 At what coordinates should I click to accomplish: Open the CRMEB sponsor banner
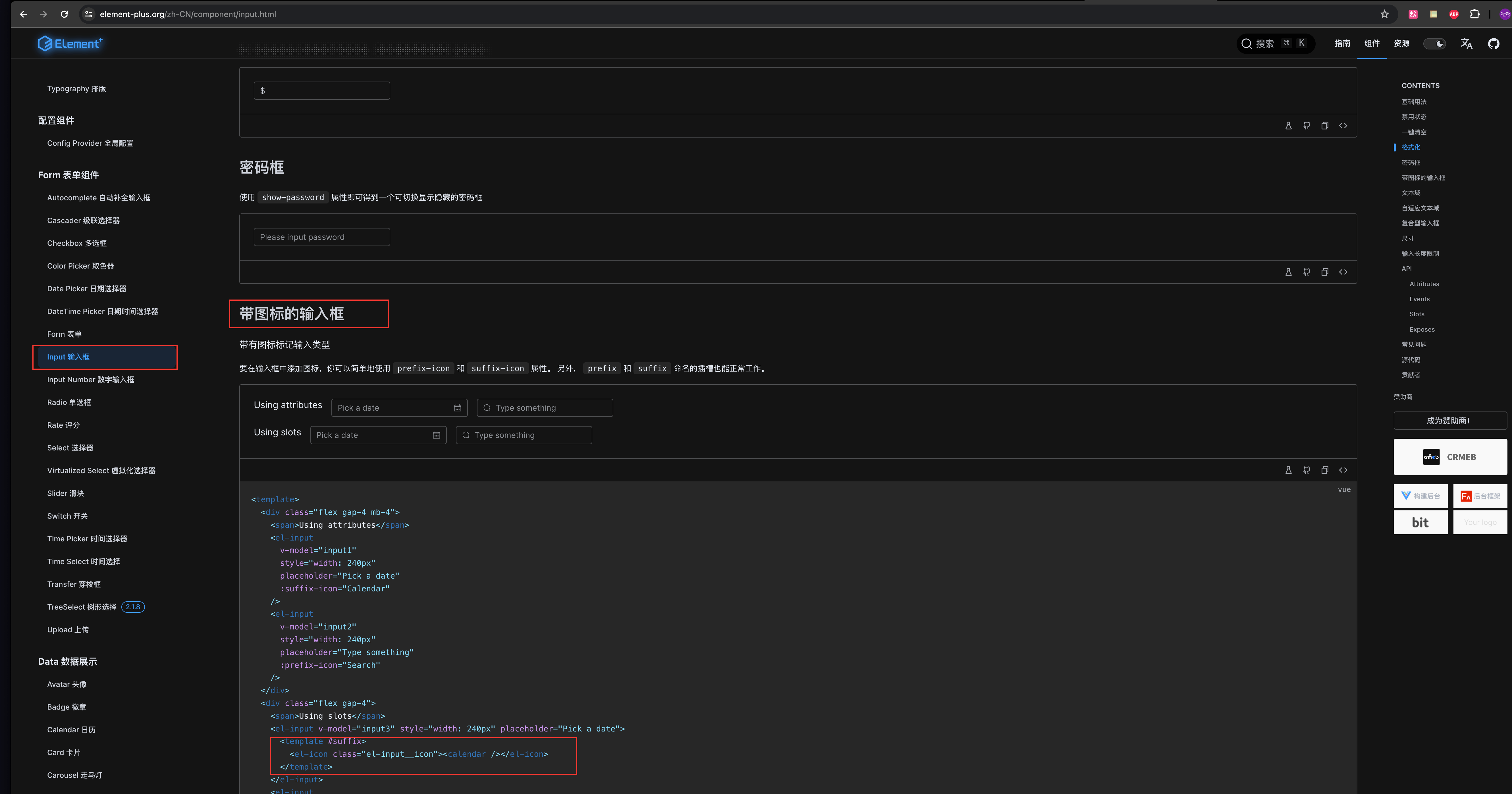[1450, 457]
